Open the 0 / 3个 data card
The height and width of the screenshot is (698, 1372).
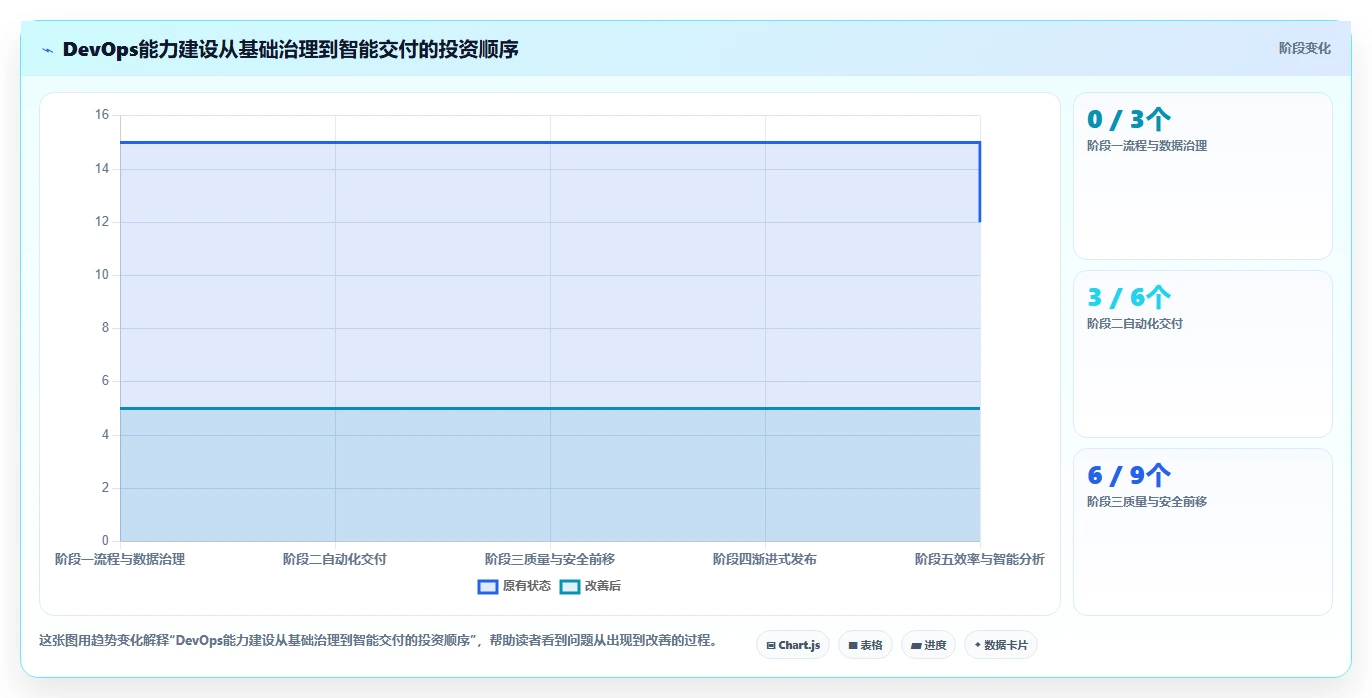click(1203, 176)
